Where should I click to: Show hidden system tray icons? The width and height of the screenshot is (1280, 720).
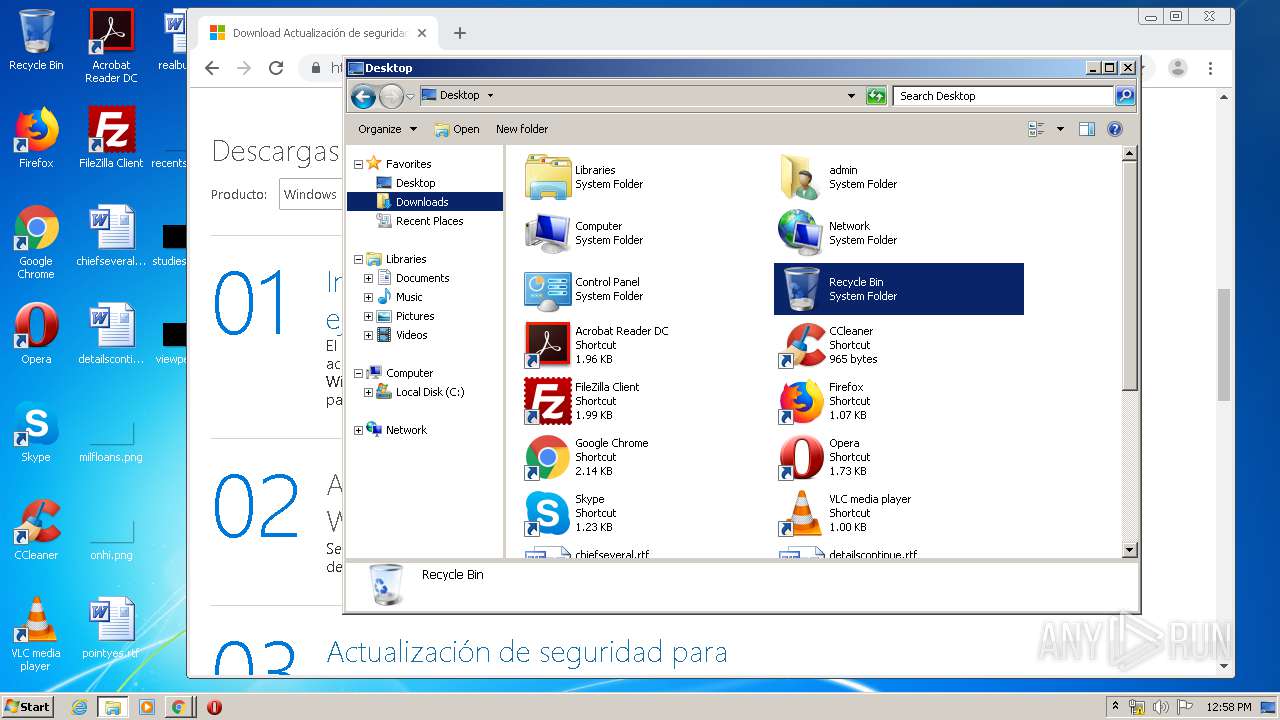coord(1115,707)
